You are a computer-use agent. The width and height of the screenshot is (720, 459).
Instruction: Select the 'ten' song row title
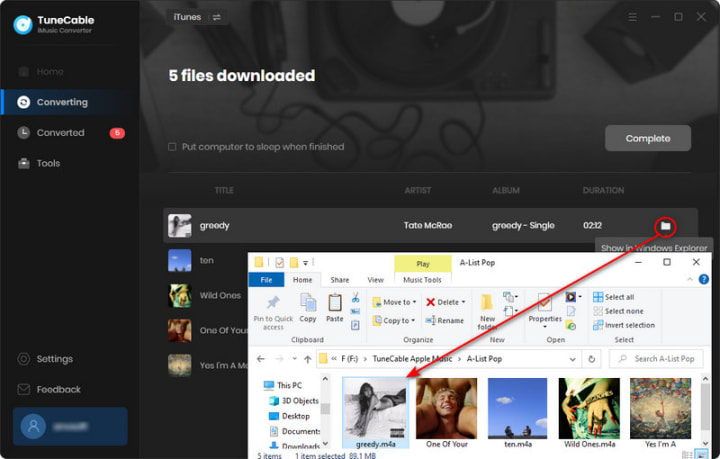[x=207, y=260]
